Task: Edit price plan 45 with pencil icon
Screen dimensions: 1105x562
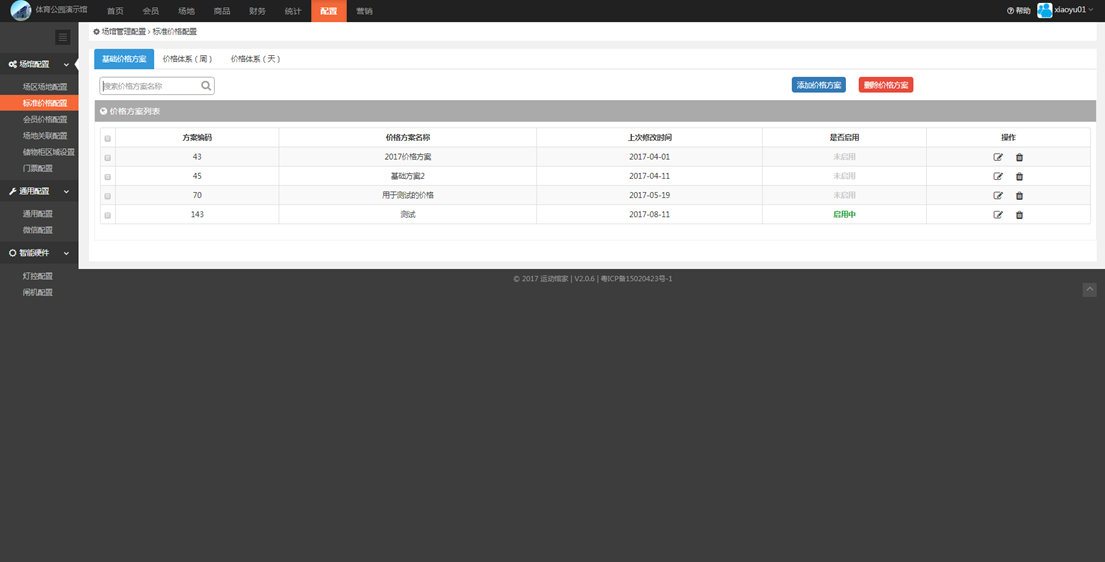Action: [998, 176]
